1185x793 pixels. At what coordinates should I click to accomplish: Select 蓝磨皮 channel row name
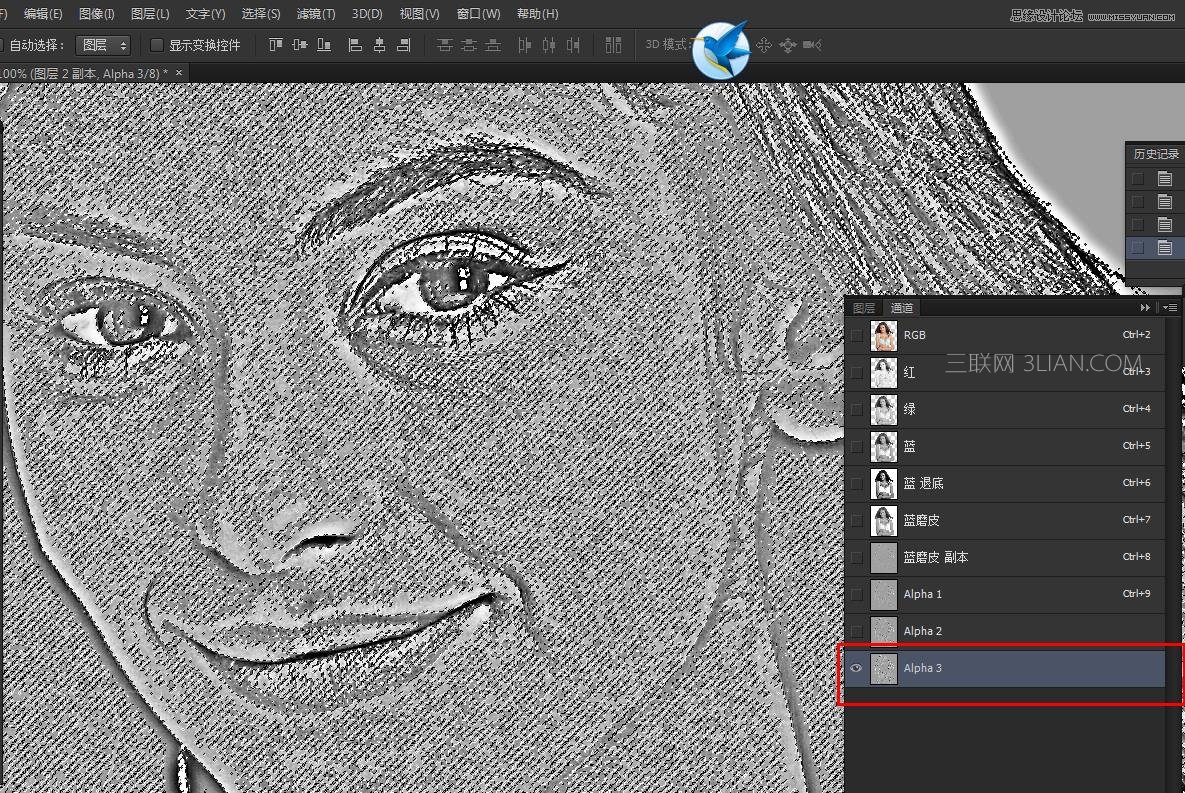tap(921, 520)
